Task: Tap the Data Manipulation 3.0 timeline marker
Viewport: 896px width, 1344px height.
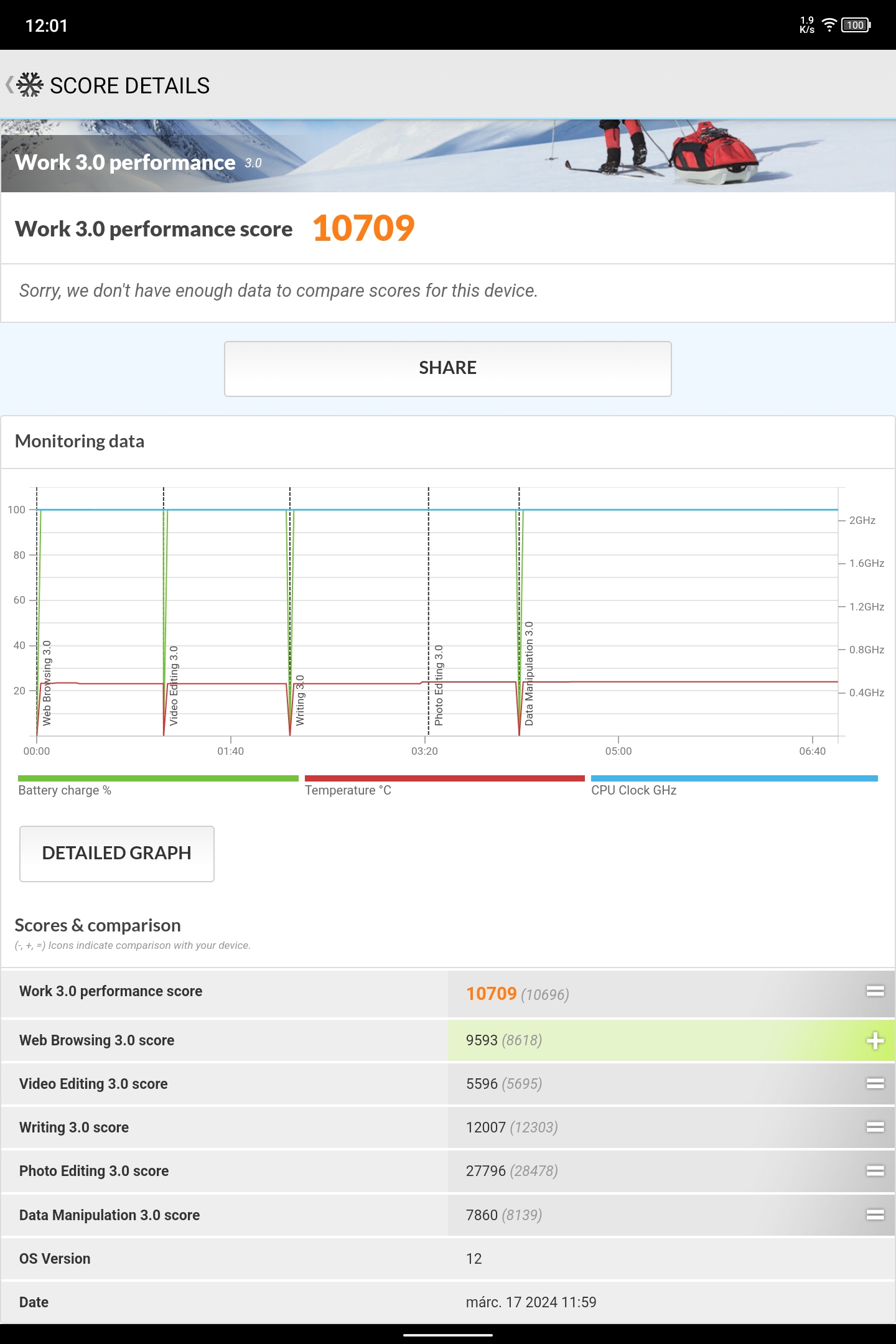Action: click(x=529, y=674)
